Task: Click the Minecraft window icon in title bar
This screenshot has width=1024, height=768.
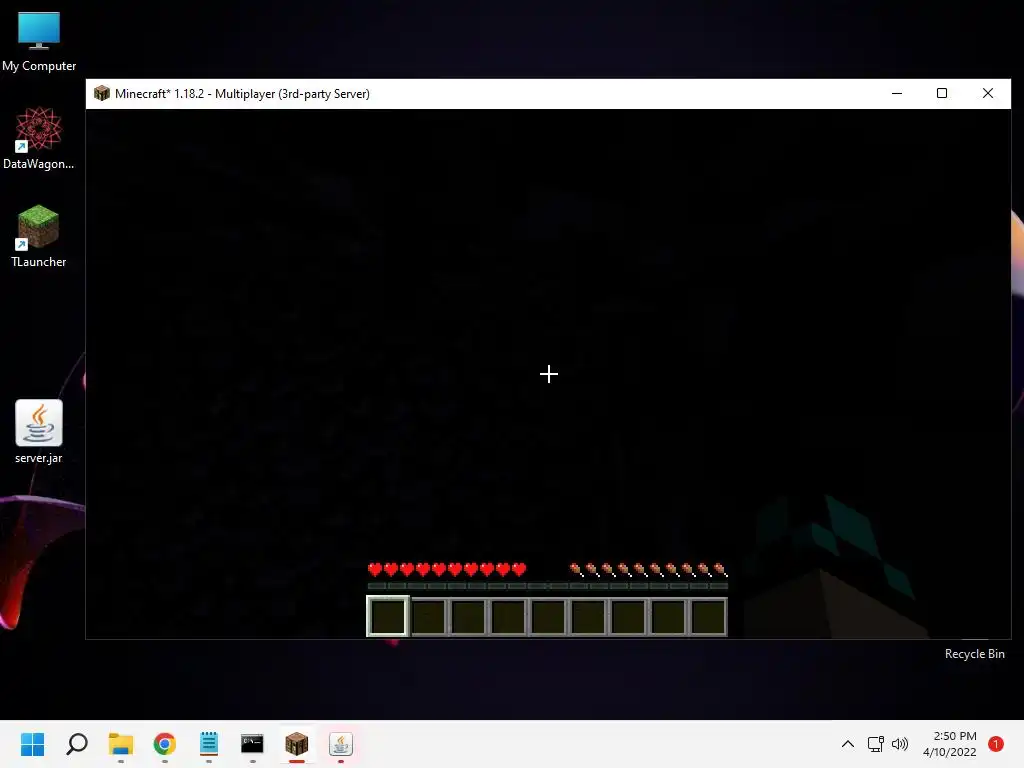Action: (x=102, y=93)
